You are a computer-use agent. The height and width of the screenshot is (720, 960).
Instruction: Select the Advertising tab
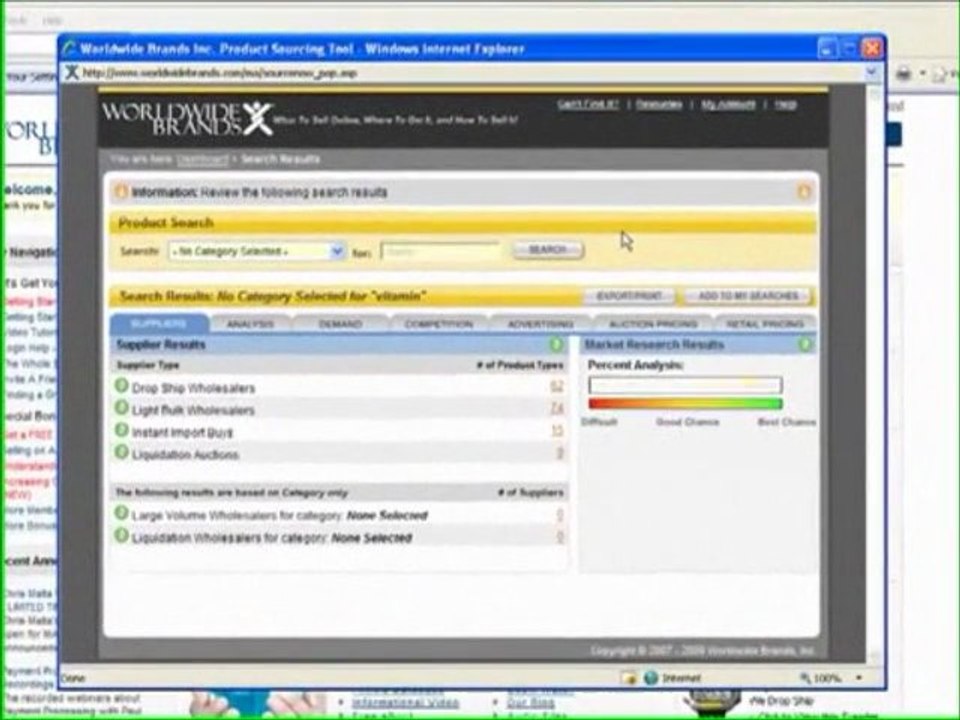tap(540, 323)
